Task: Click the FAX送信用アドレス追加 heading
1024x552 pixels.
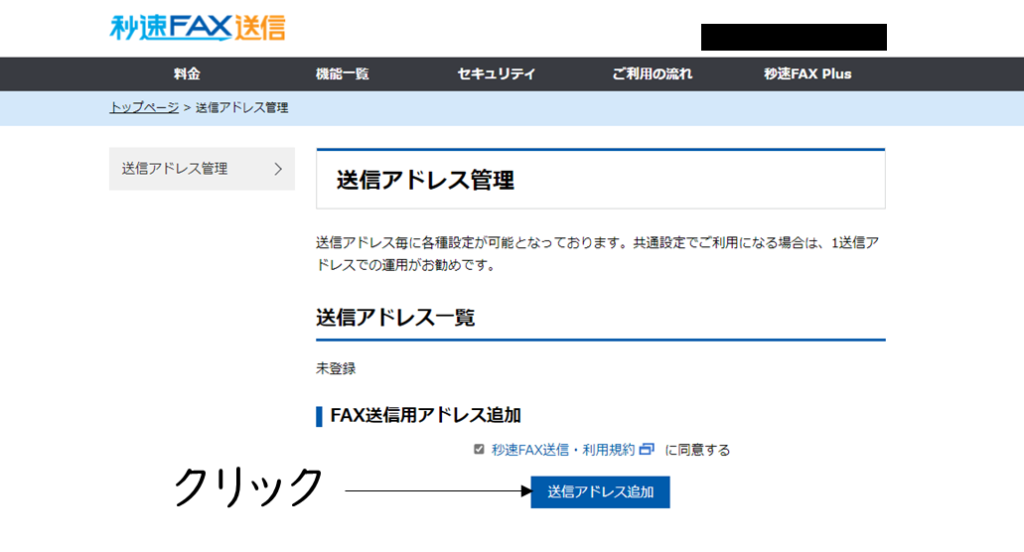Action: (425, 415)
